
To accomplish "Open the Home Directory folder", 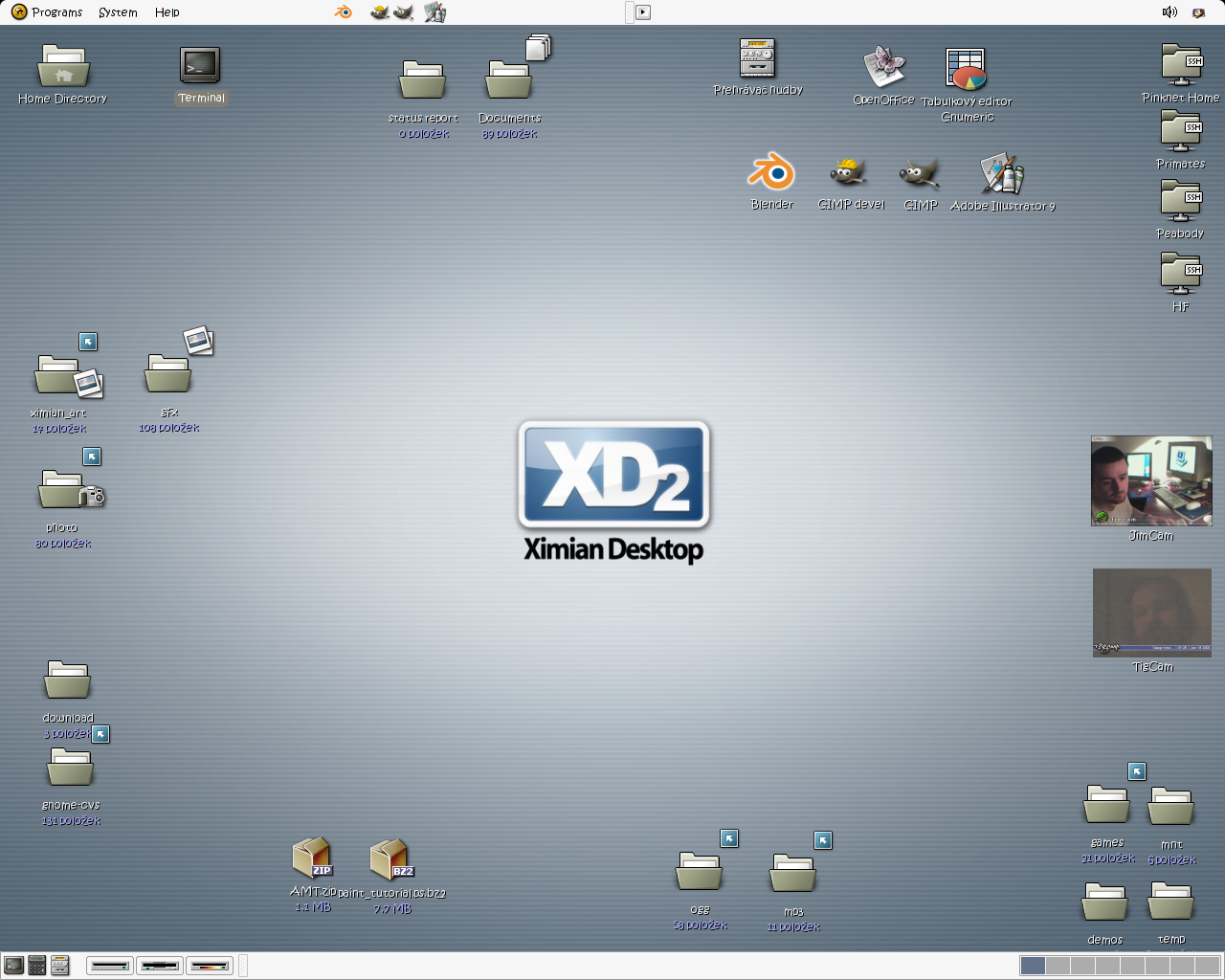I will click(x=63, y=67).
